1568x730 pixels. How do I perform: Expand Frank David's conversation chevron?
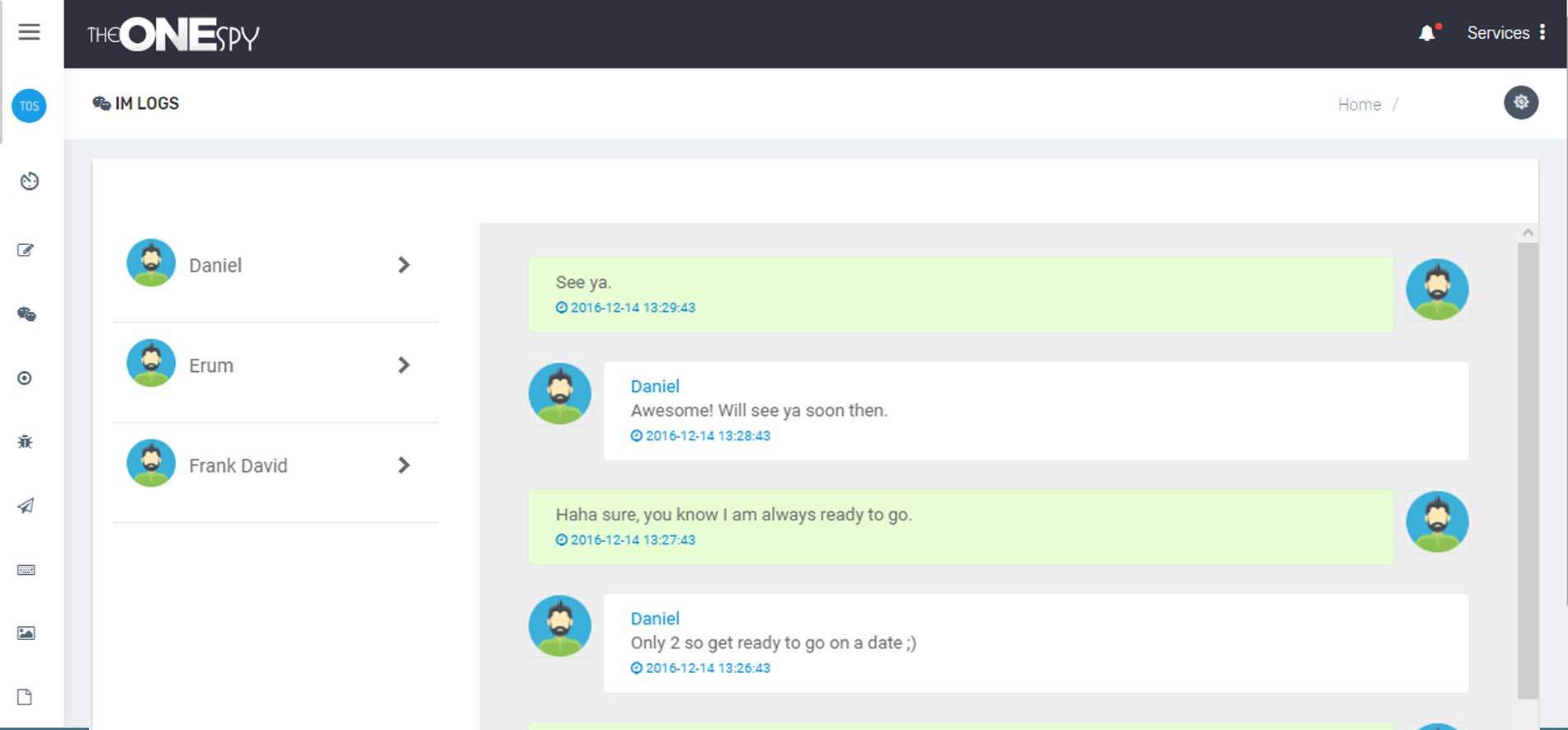403,465
